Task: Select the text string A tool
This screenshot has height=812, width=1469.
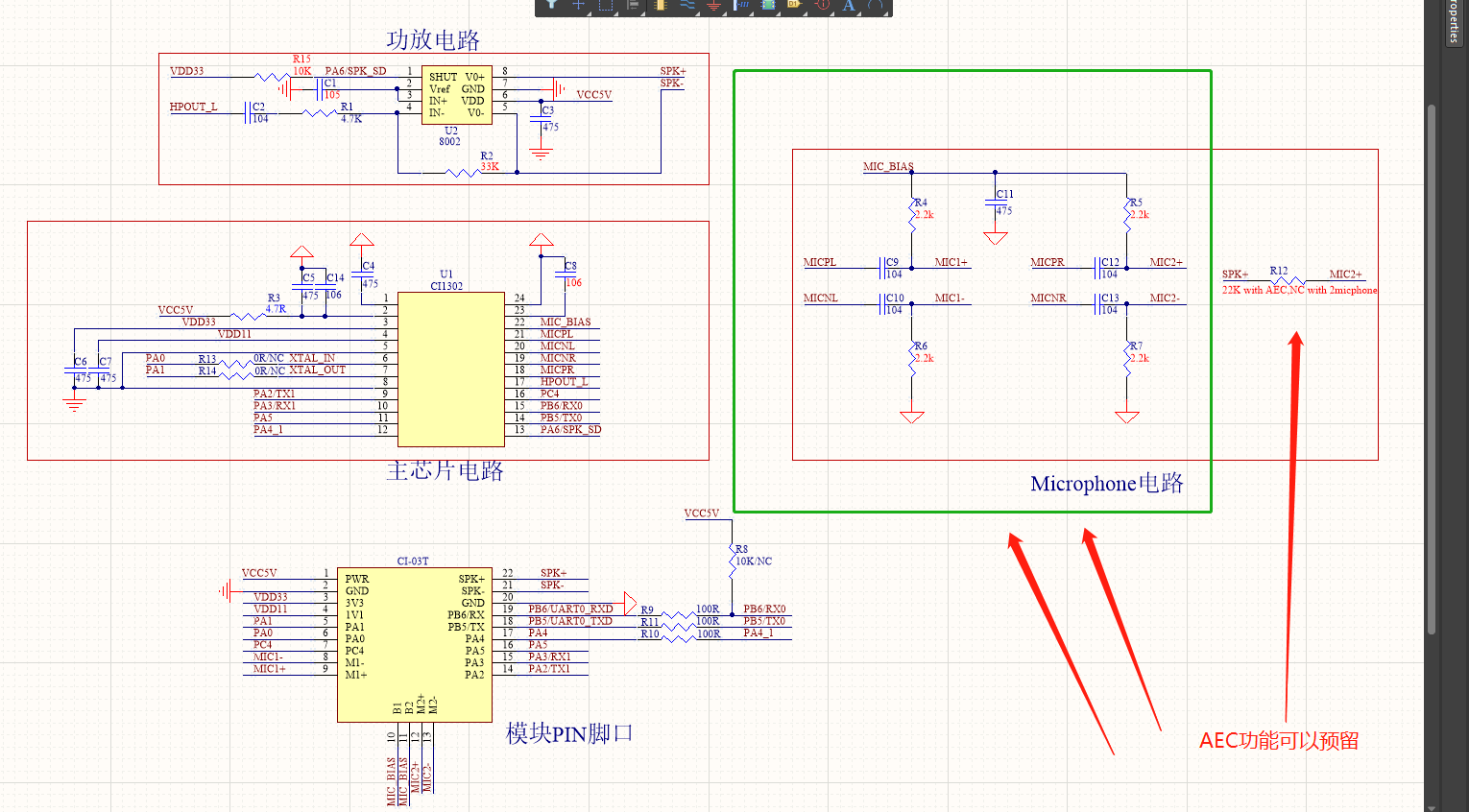Action: 849,6
